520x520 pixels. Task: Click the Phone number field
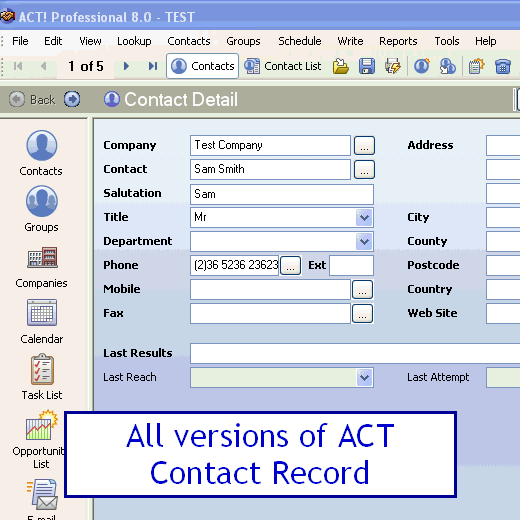[x=234, y=265]
